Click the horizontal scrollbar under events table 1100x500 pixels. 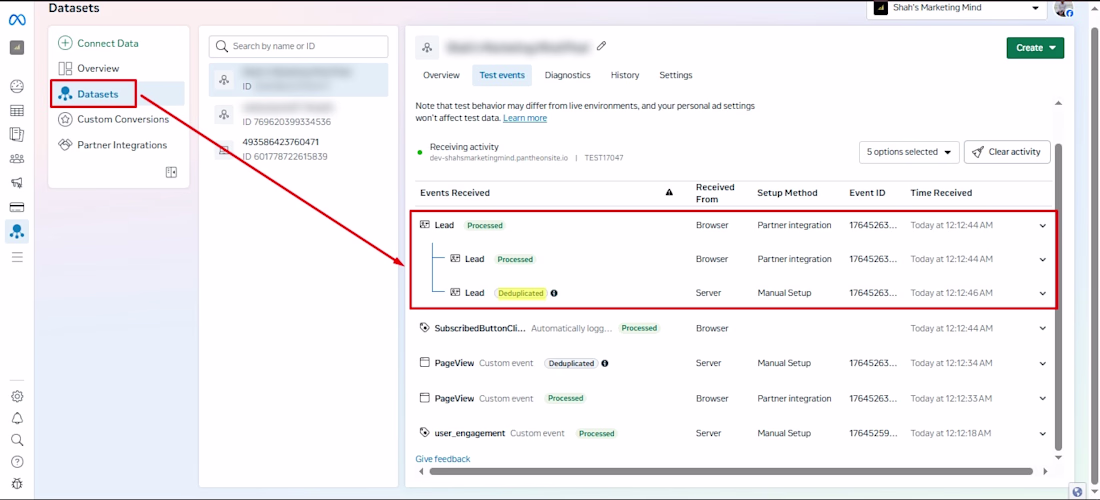(x=730, y=471)
